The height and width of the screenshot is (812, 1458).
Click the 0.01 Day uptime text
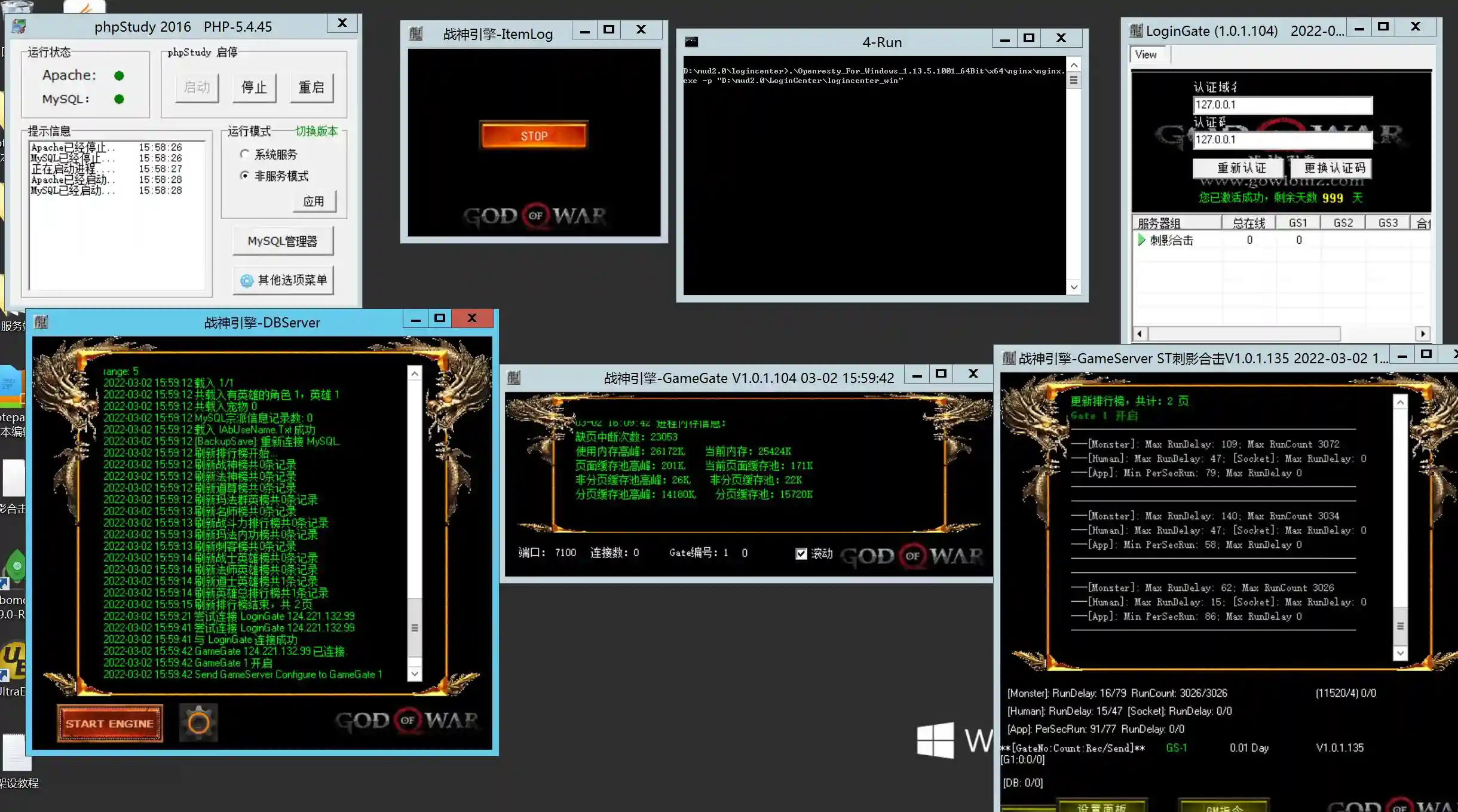(1249, 747)
